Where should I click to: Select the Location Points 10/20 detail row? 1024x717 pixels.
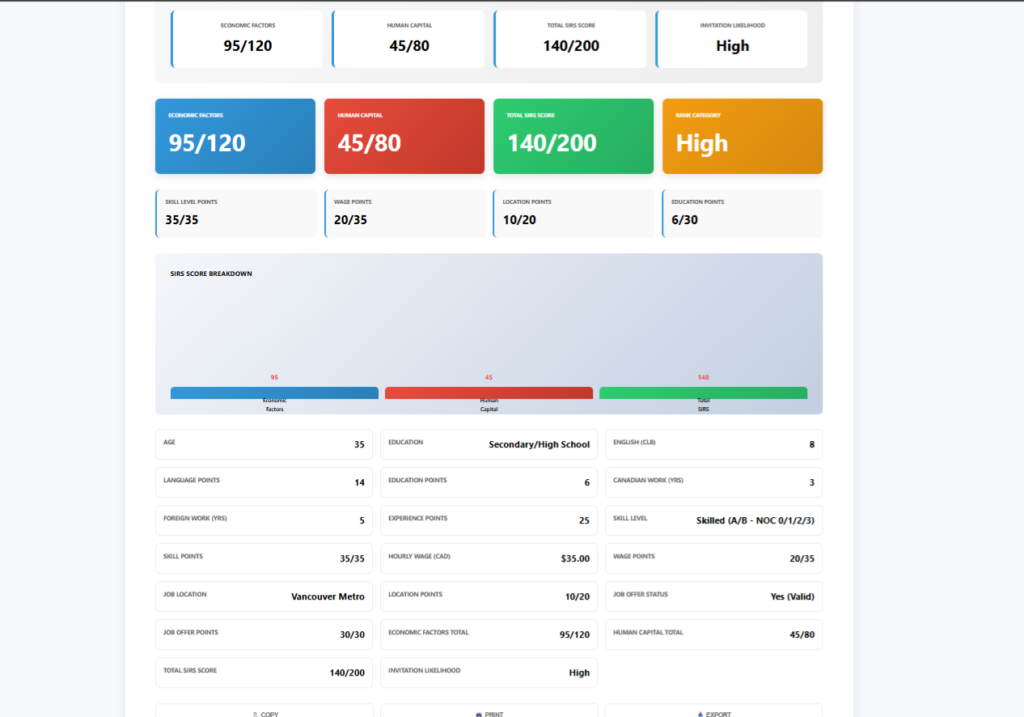[x=488, y=596]
